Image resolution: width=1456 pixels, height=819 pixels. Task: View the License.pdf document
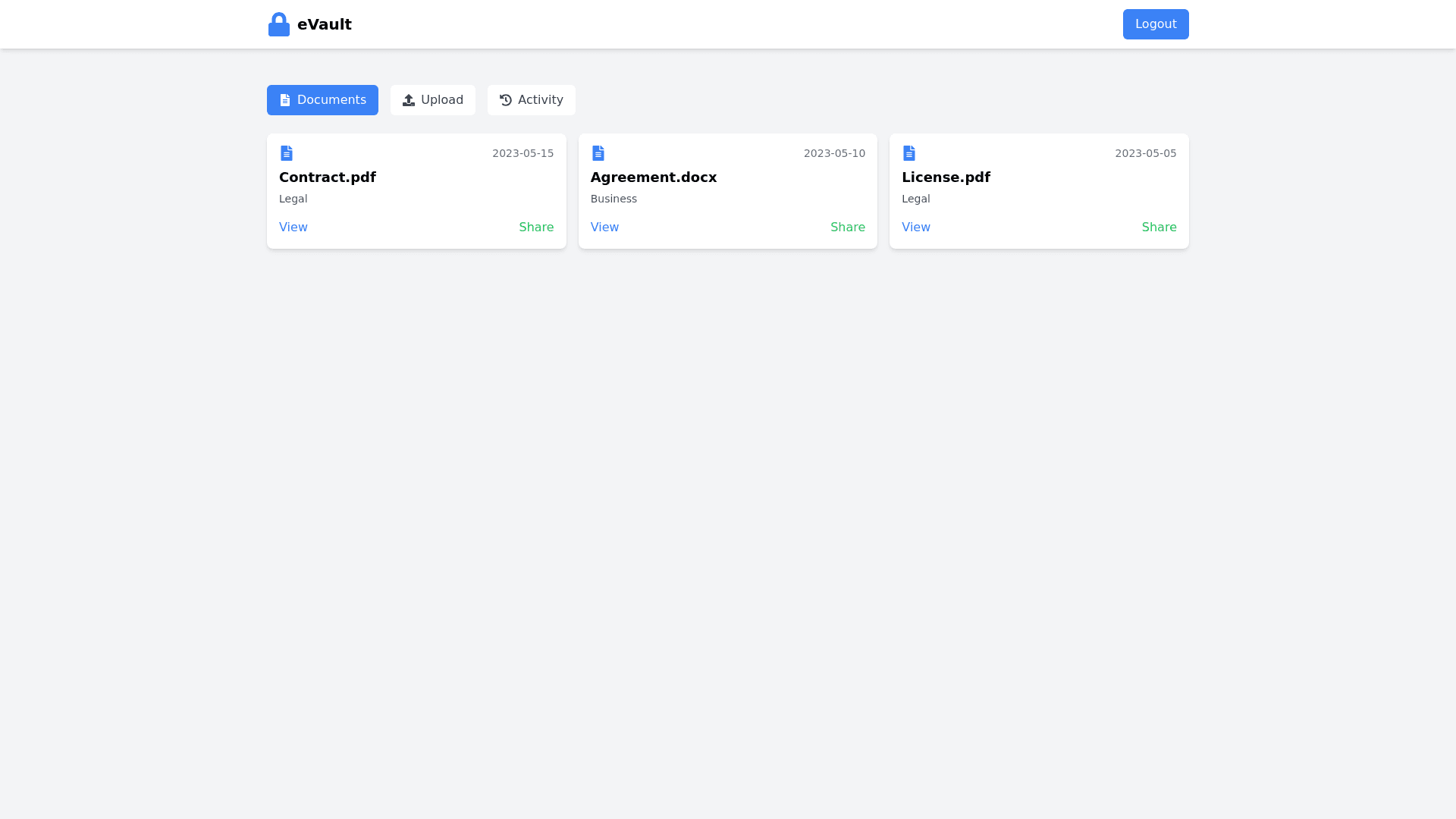coord(916,227)
